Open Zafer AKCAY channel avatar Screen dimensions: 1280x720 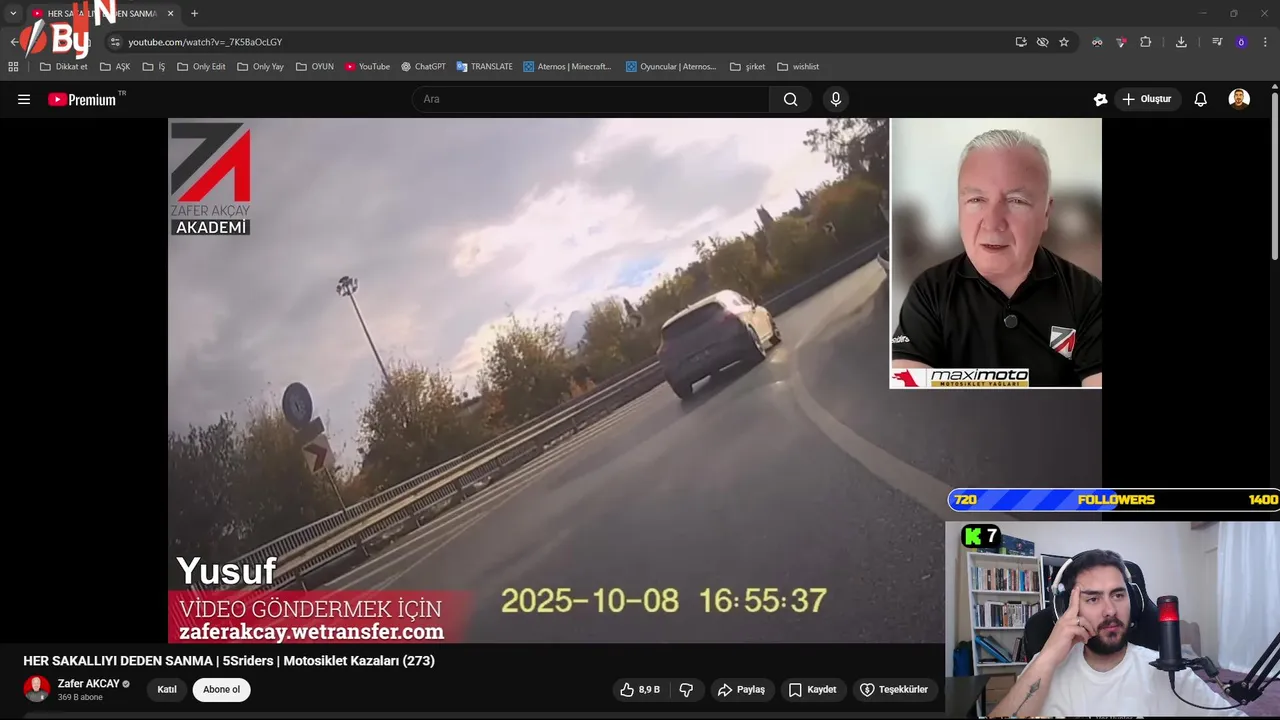(37, 689)
